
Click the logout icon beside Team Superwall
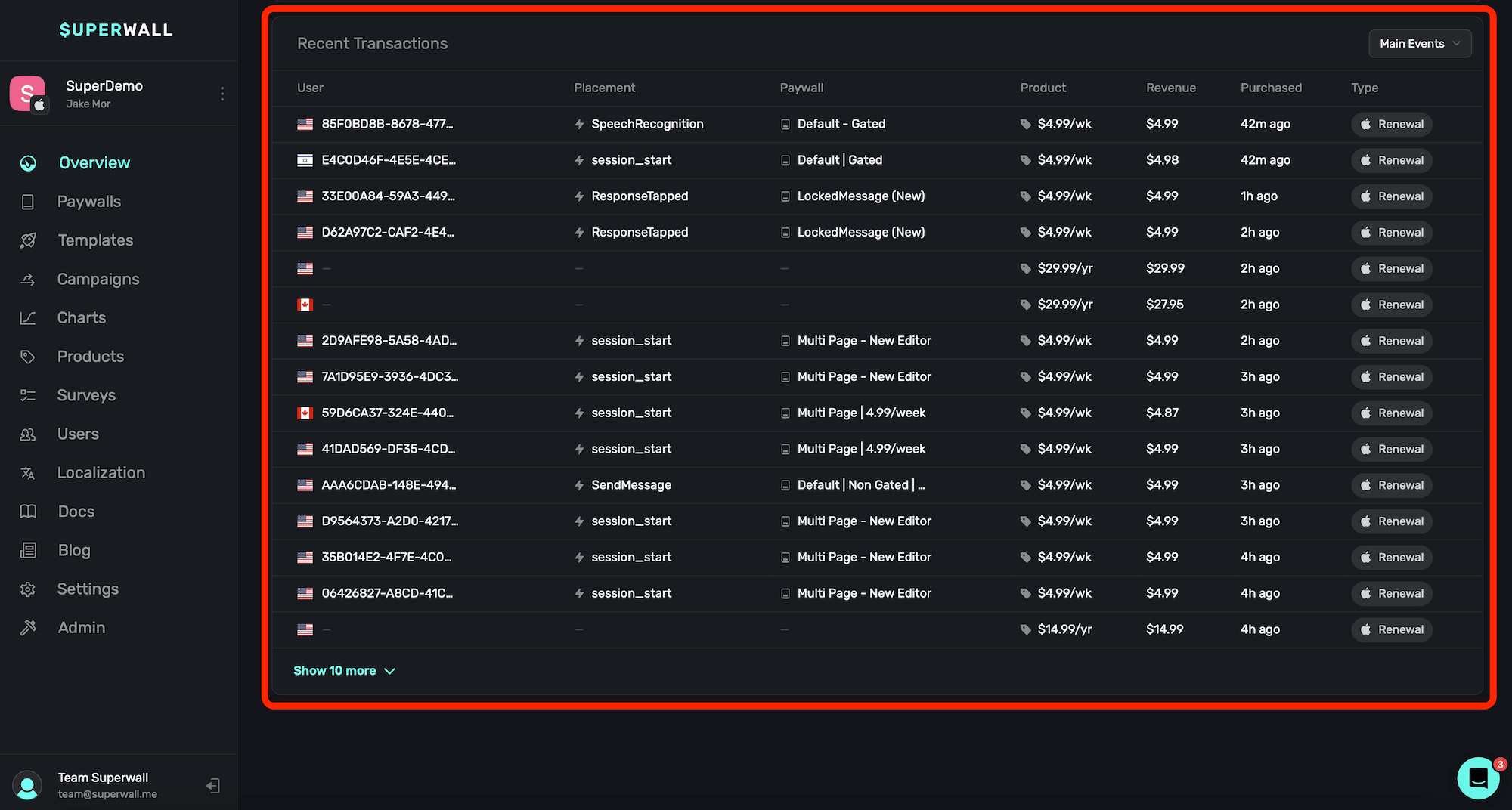(x=213, y=786)
